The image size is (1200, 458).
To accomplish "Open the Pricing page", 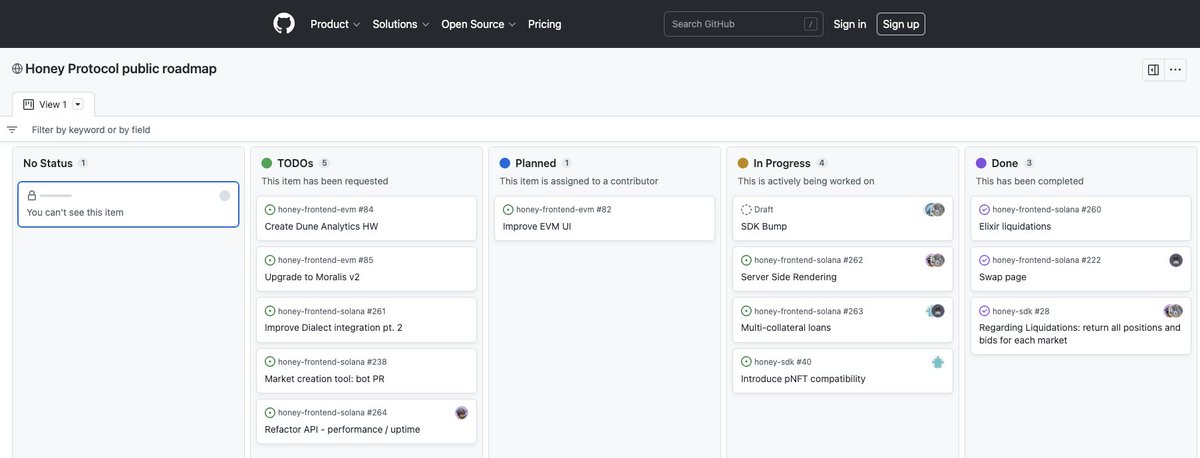I will coord(545,24).
